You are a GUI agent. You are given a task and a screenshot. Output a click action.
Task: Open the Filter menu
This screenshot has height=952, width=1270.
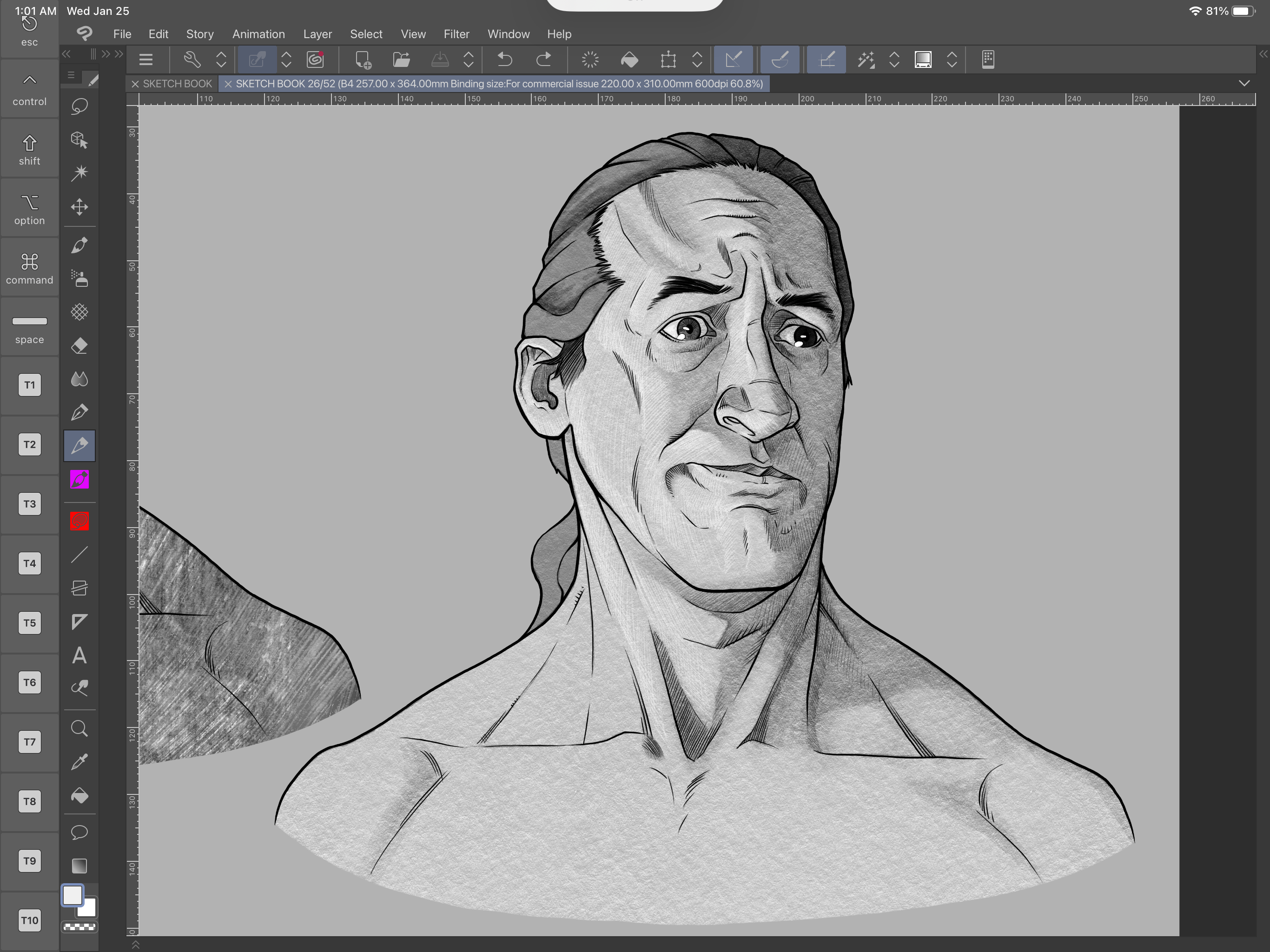456,34
